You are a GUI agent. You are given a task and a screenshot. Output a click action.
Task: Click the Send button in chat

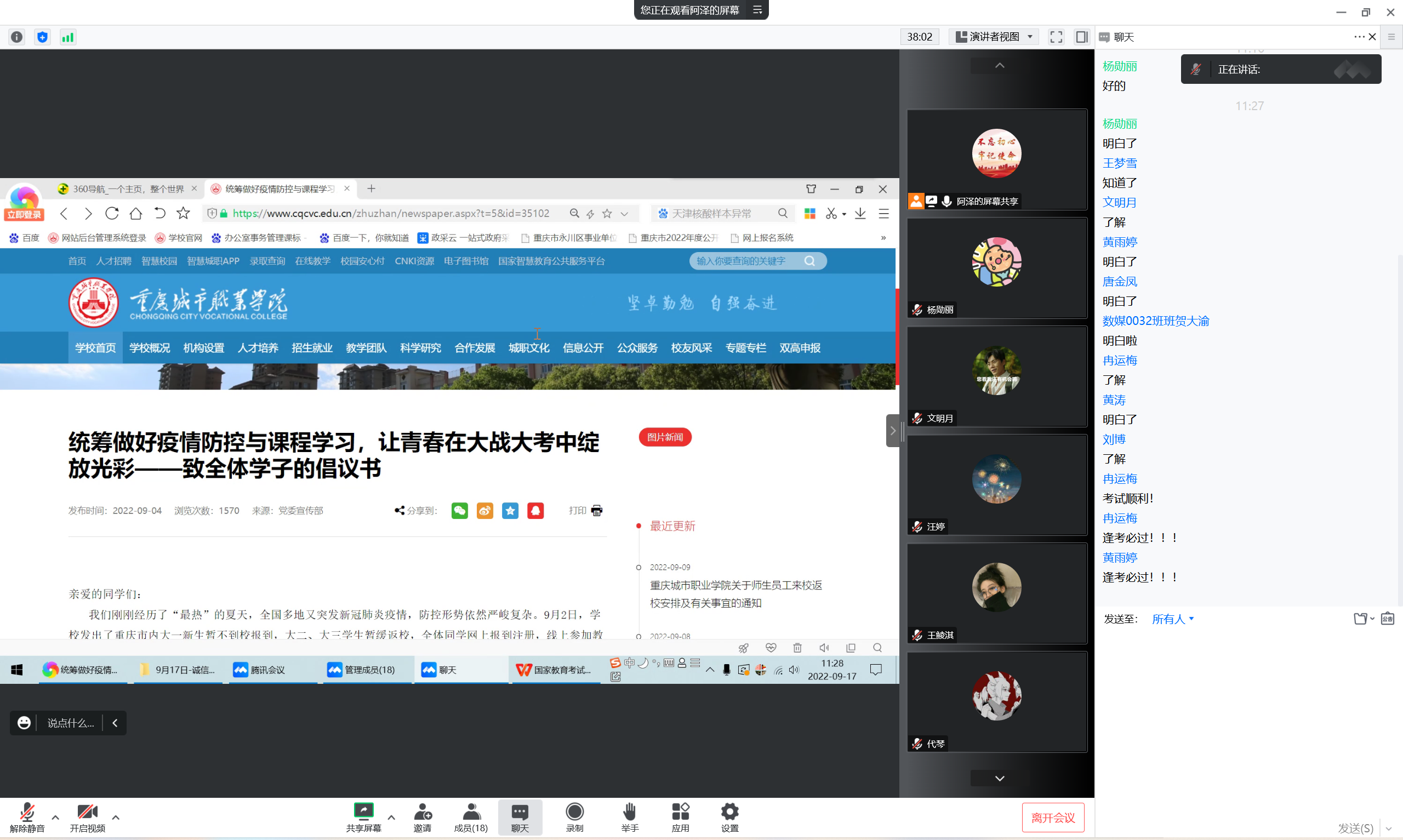[x=1355, y=828]
